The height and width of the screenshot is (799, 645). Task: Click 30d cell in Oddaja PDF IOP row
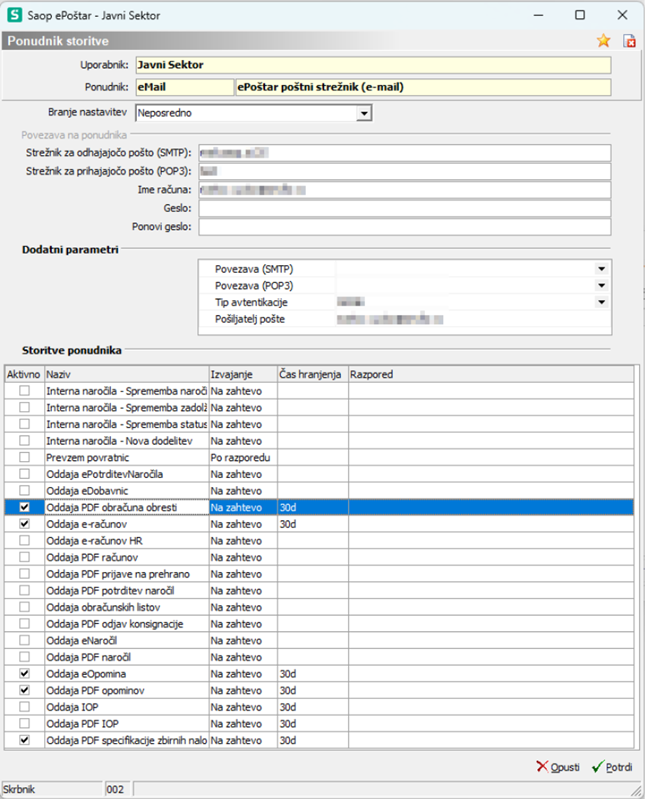click(x=313, y=724)
